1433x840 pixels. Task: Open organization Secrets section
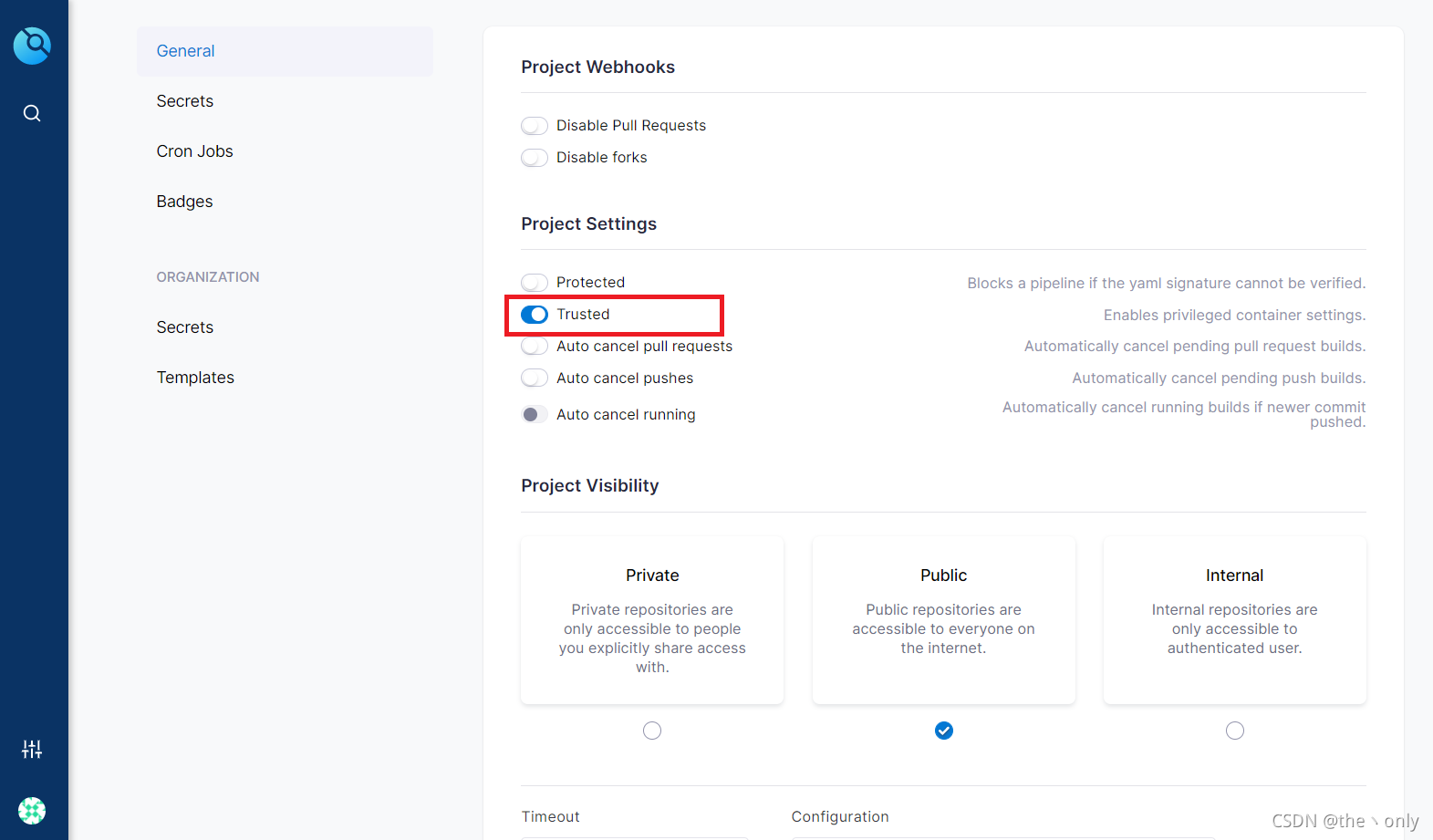pos(286,327)
